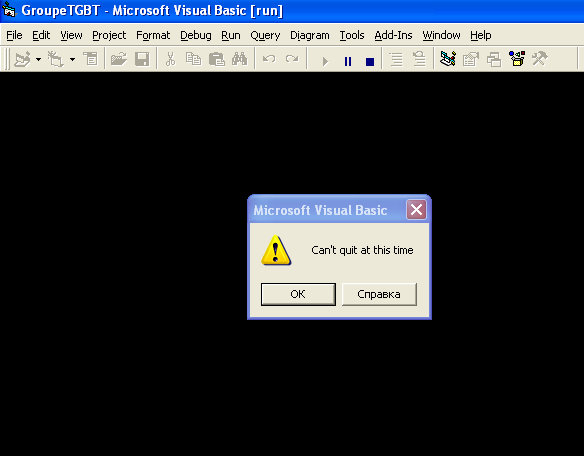Open the Properties Window icon
Image resolution: width=584 pixels, height=456 pixels.
pos(471,59)
